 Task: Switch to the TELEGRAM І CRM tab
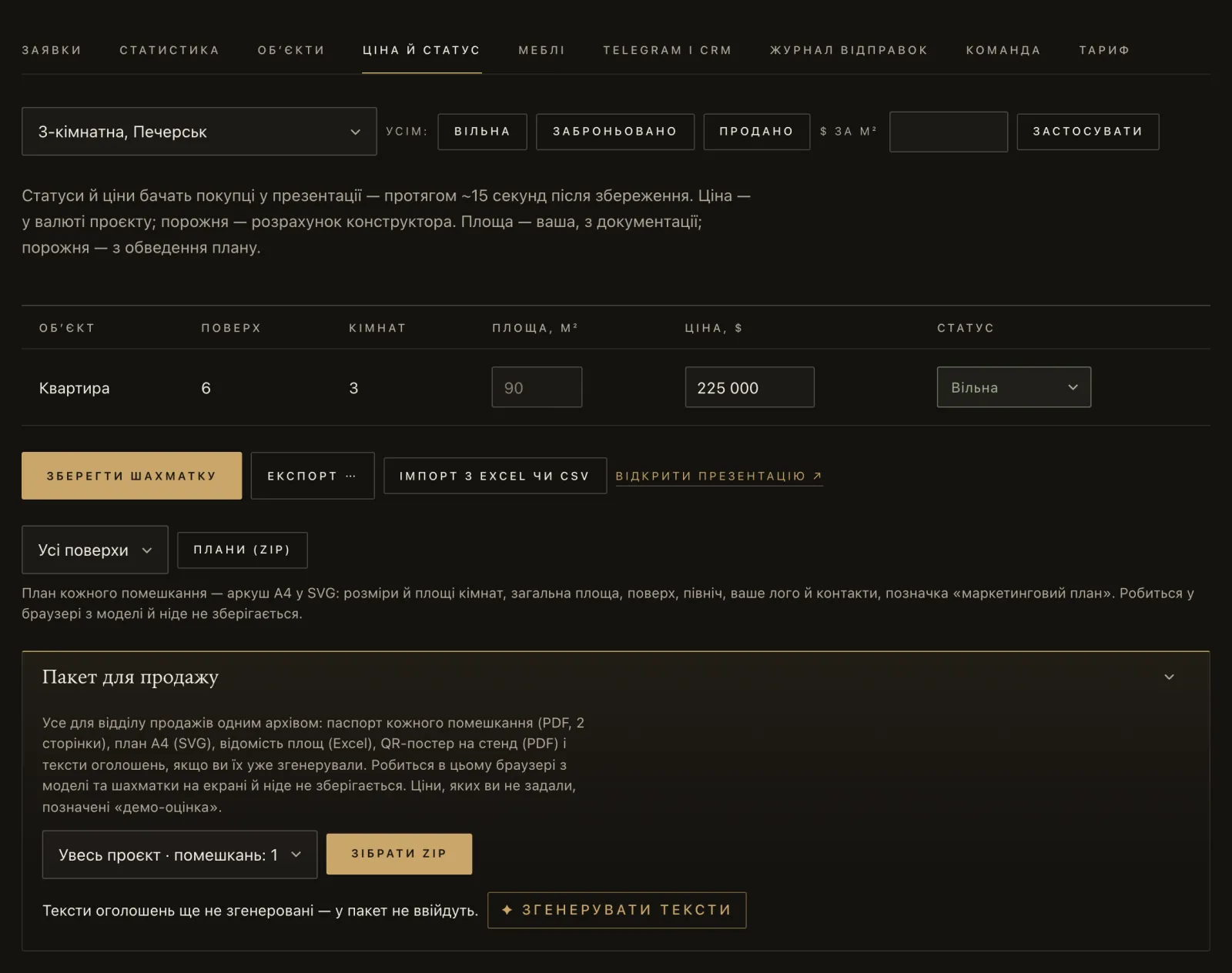[667, 50]
